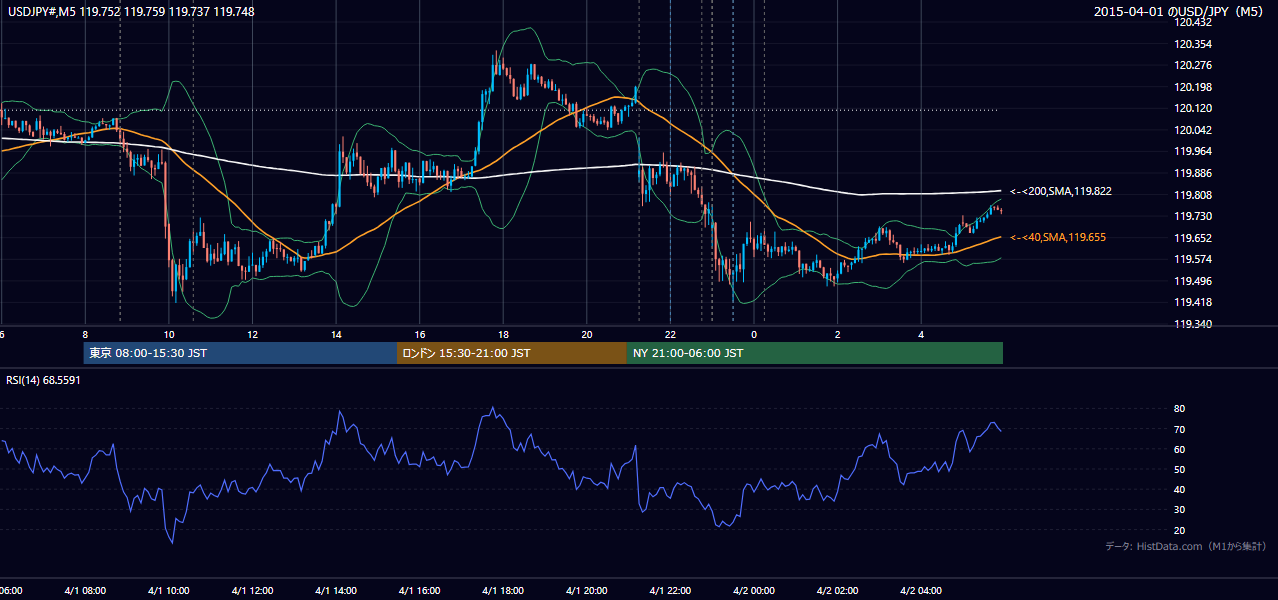Click price axis value 119.418
This screenshot has width=1278, height=600.
pyautogui.click(x=1192, y=303)
